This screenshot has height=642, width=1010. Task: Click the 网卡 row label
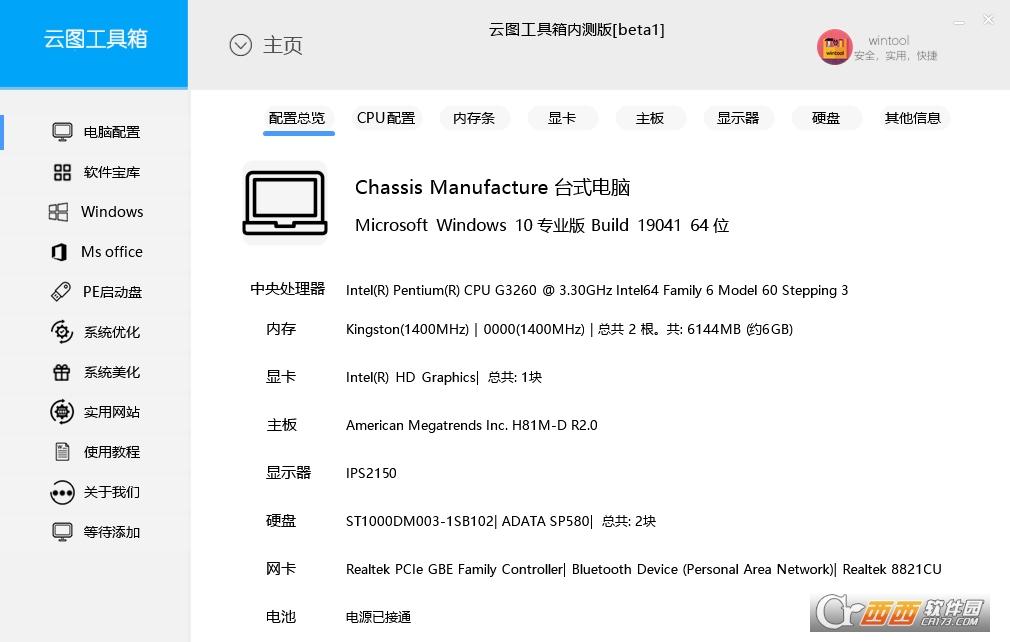[281, 569]
